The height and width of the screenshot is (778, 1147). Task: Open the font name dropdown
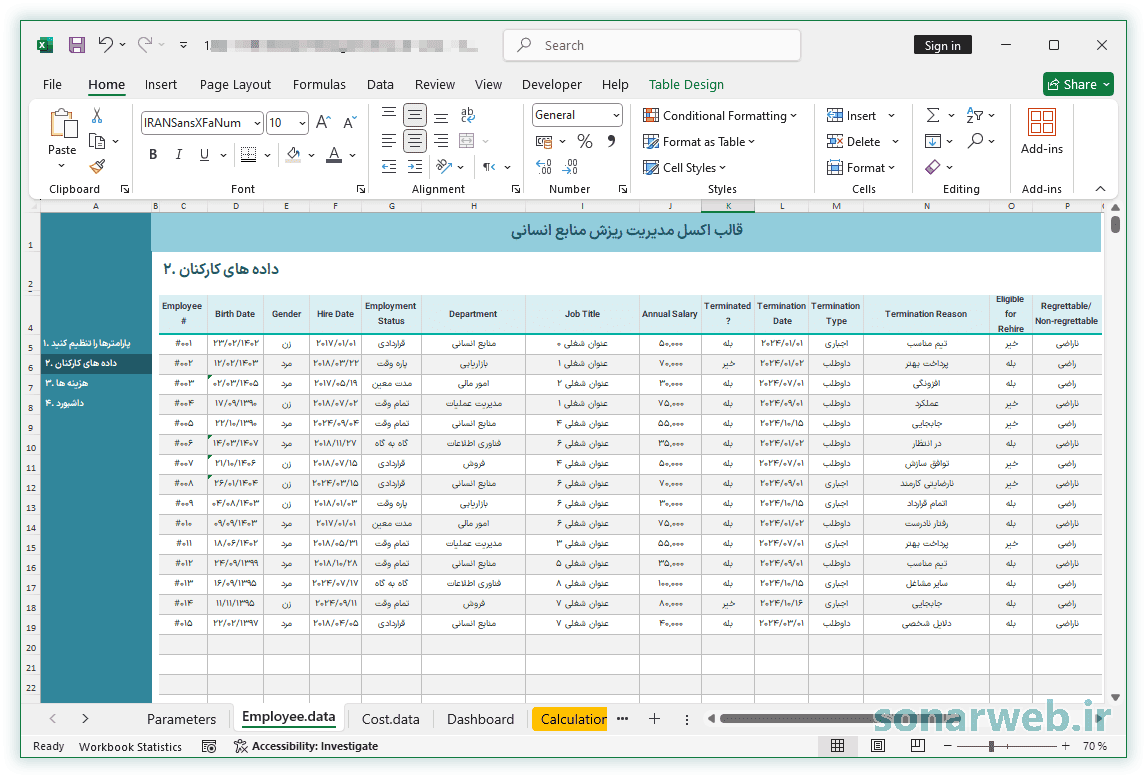[x=257, y=123]
